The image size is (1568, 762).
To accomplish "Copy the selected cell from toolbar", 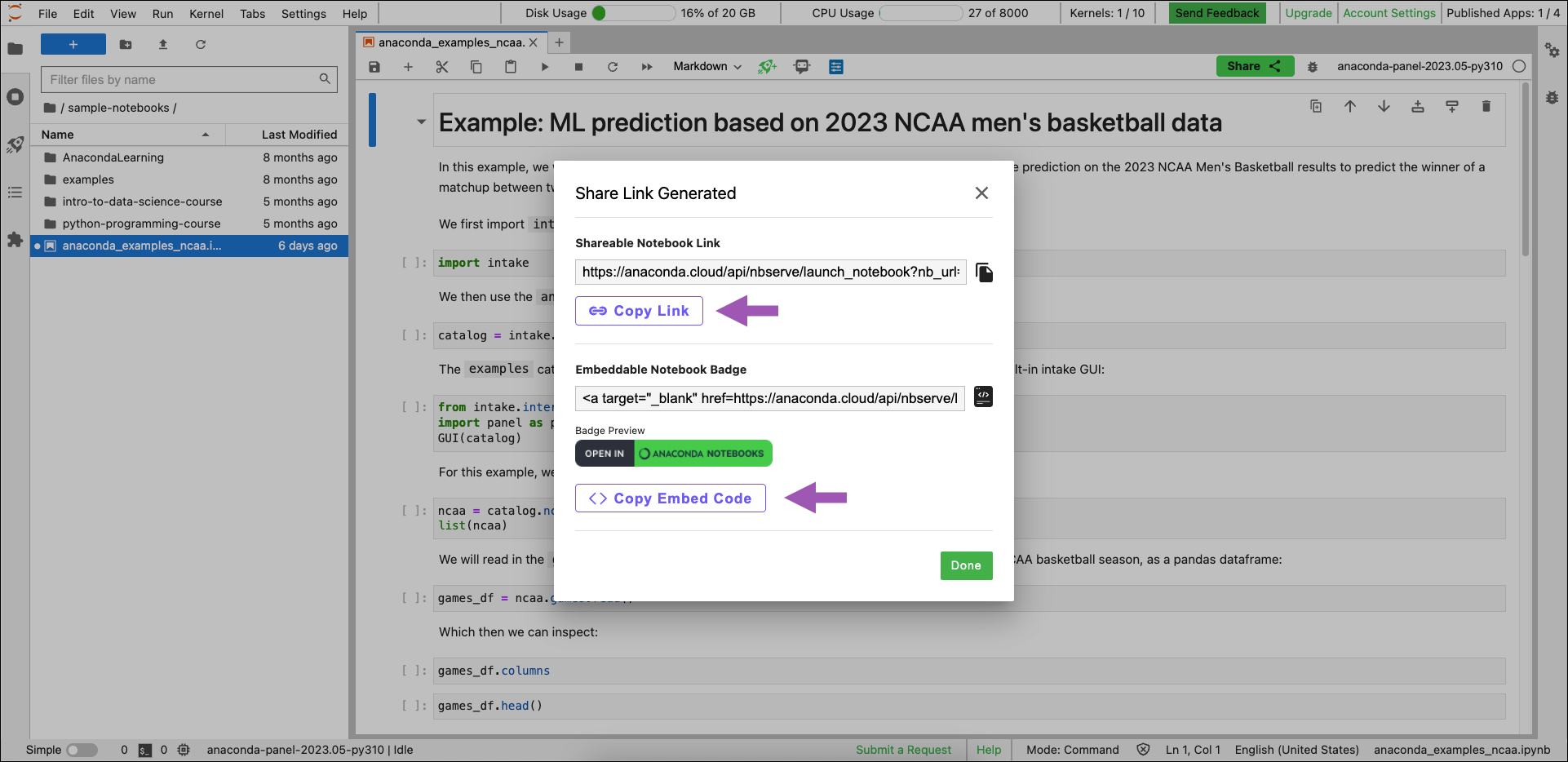I will tap(476, 67).
